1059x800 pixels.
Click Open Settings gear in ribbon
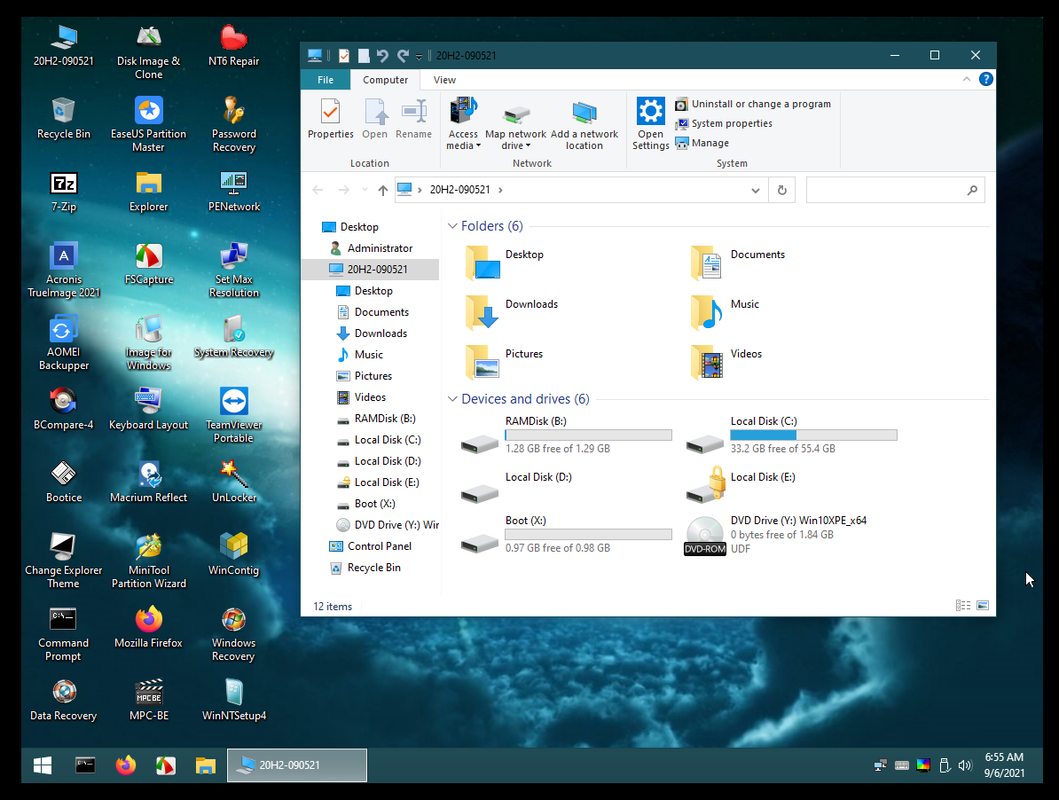tap(650, 124)
